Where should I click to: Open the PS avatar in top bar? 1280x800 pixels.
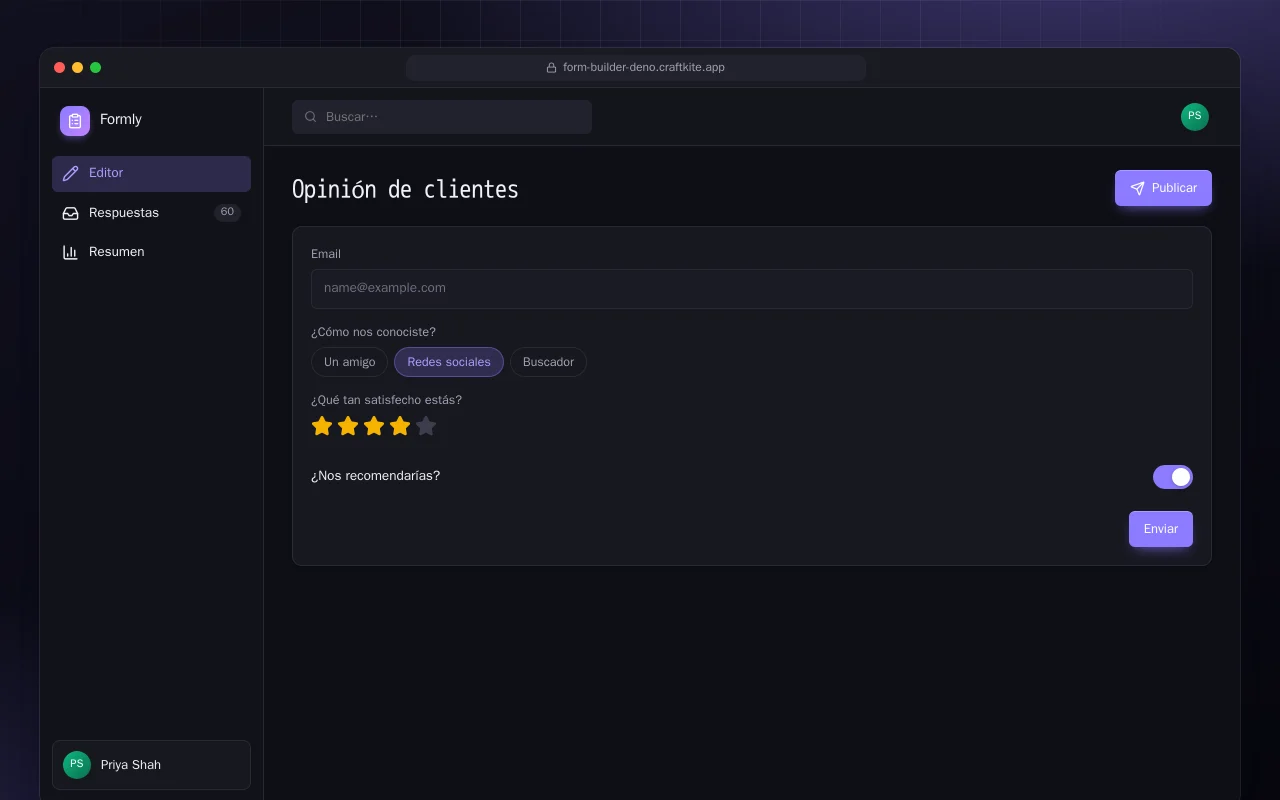pos(1194,117)
